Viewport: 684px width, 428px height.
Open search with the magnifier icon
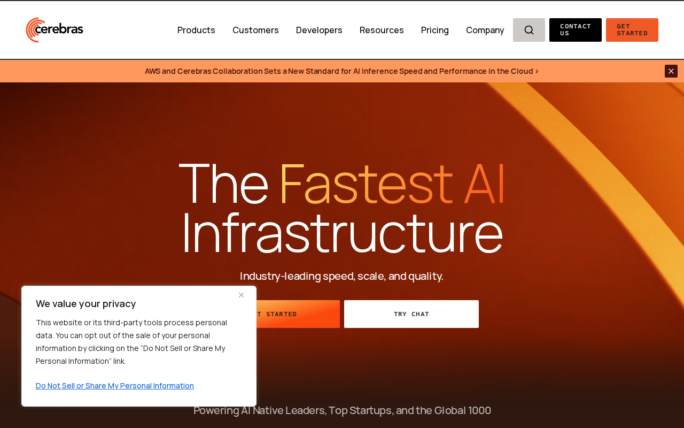pos(529,30)
